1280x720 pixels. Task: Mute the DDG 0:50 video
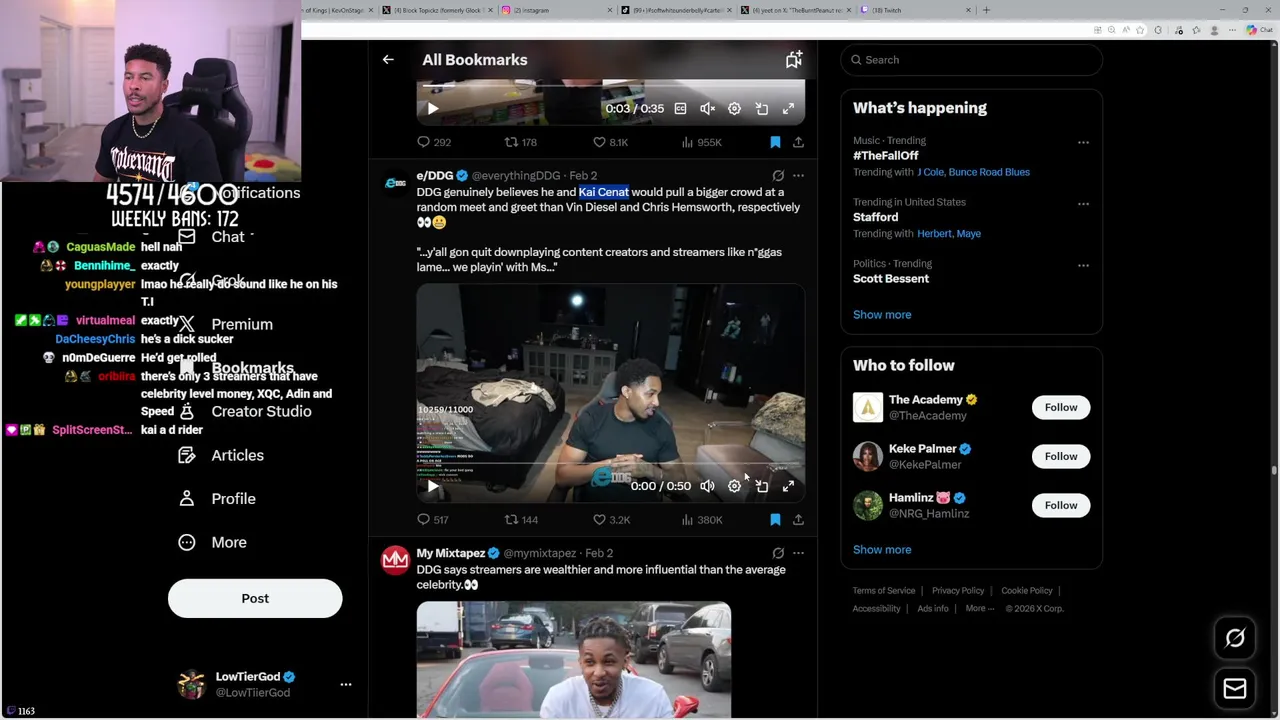click(x=707, y=486)
